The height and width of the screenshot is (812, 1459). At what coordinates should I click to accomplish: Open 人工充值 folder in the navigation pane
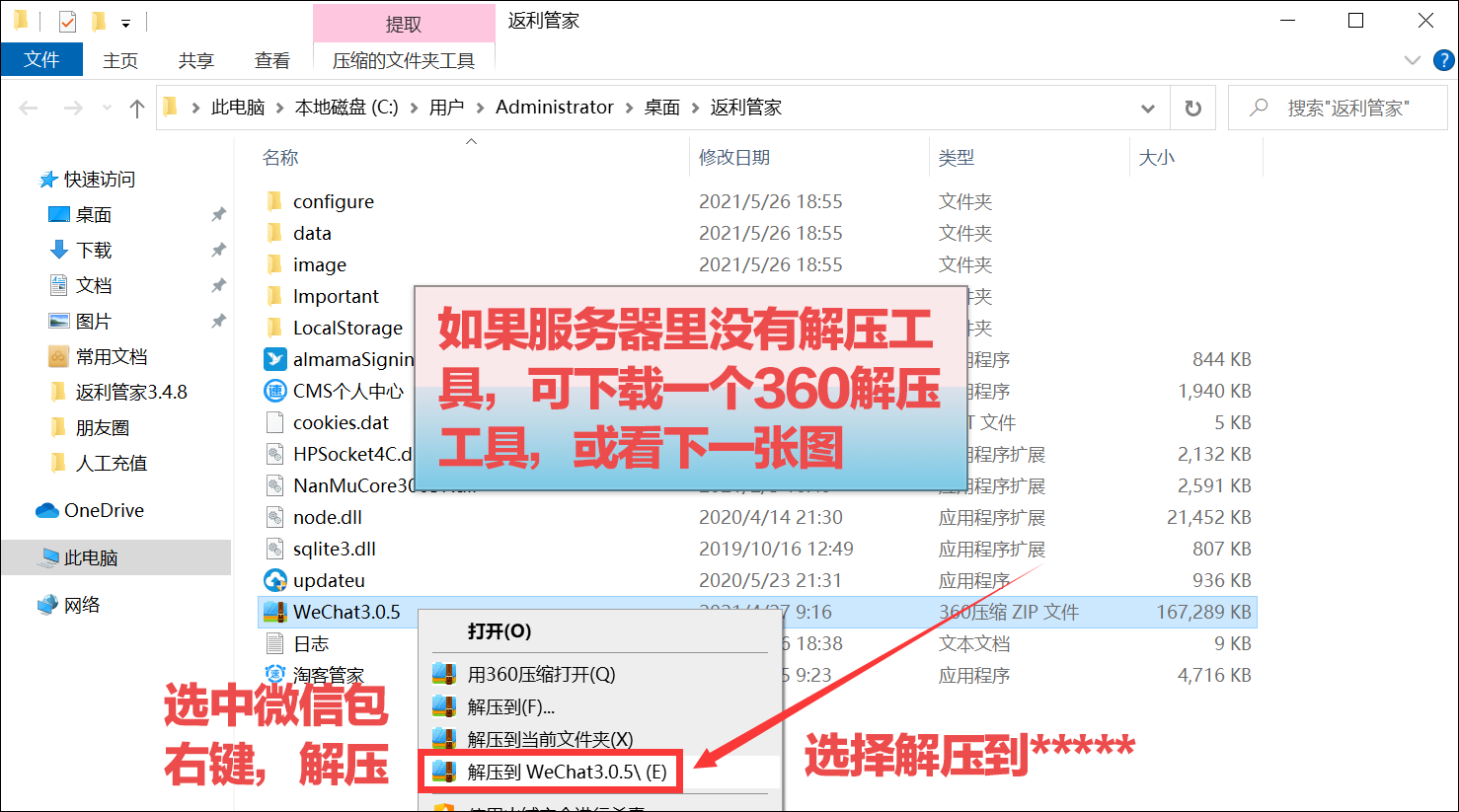pyautogui.click(x=112, y=464)
